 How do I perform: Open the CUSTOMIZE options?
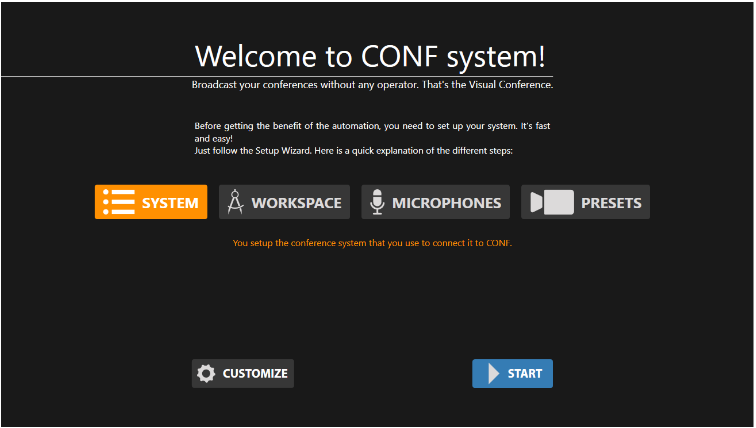[243, 374]
